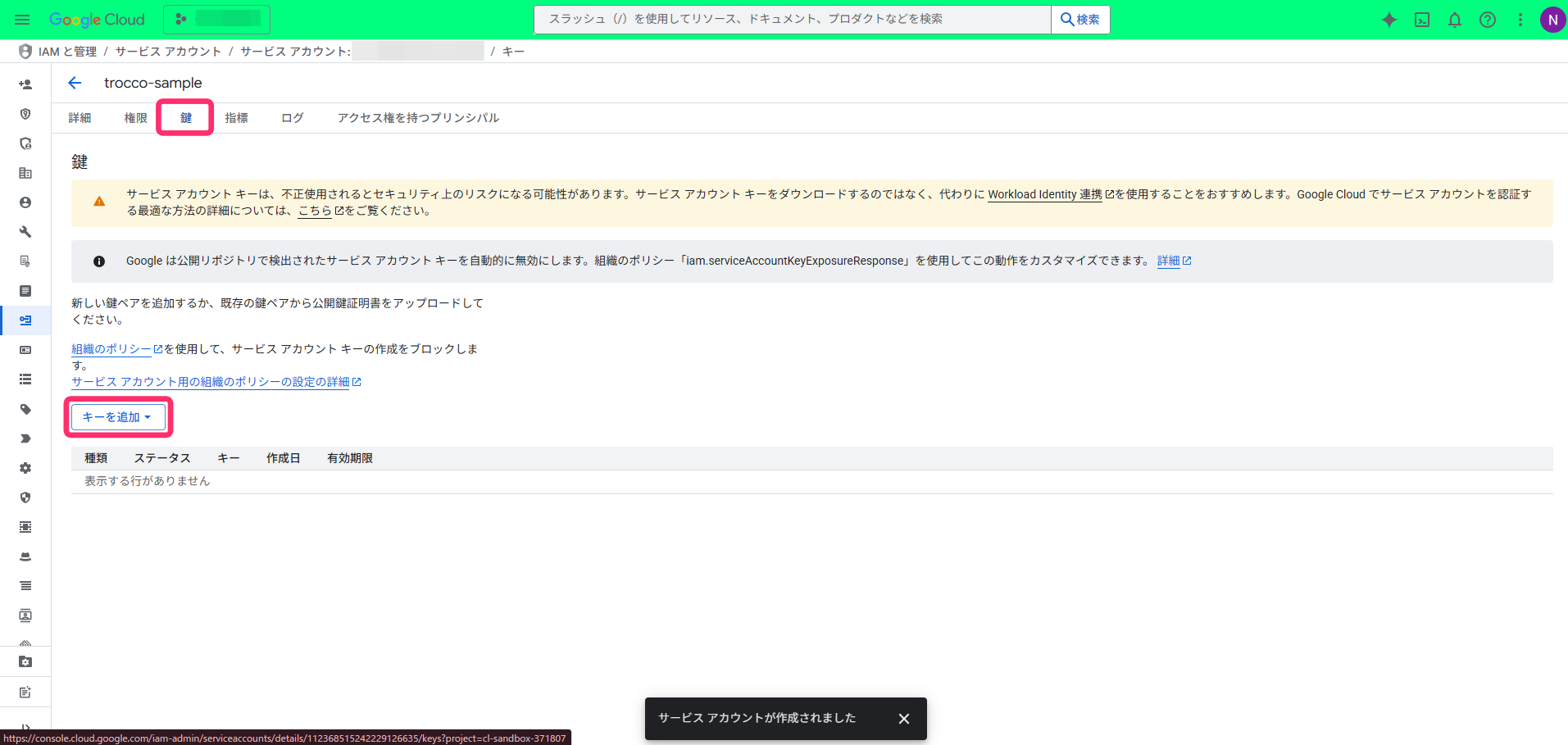Switch to the 詳細 tab
The height and width of the screenshot is (745, 1568).
pyautogui.click(x=80, y=118)
